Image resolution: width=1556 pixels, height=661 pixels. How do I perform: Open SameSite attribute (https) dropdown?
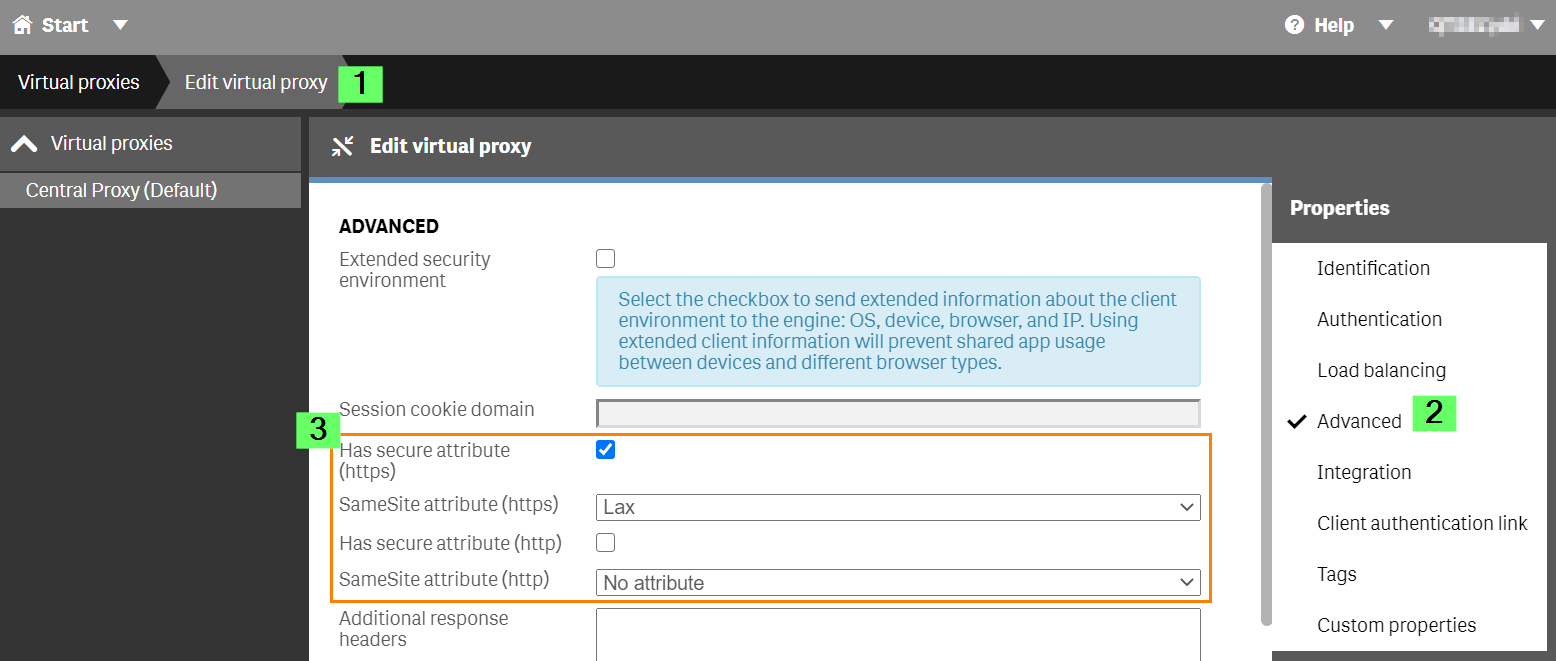pos(898,507)
